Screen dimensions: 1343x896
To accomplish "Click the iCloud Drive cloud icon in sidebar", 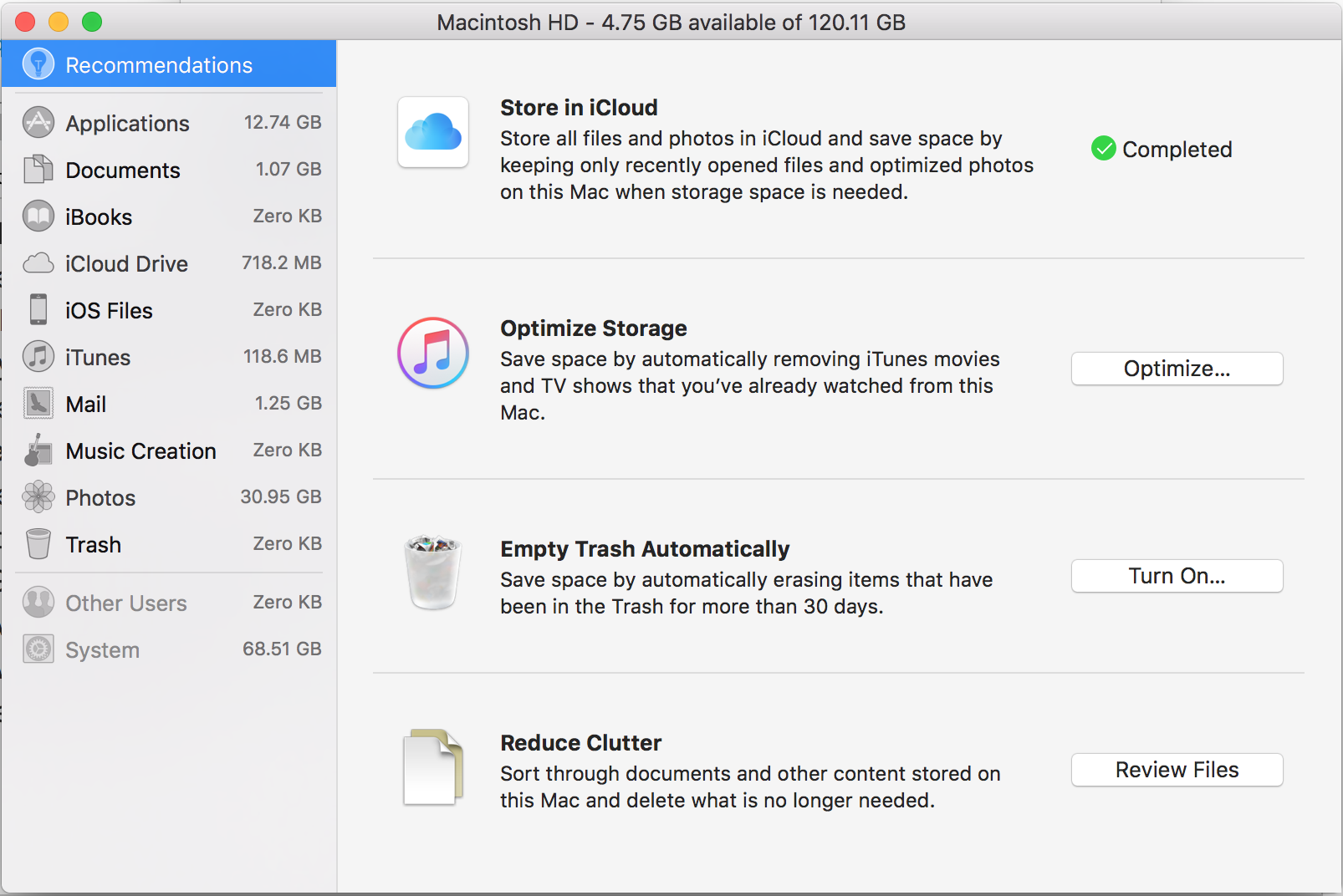I will (38, 263).
